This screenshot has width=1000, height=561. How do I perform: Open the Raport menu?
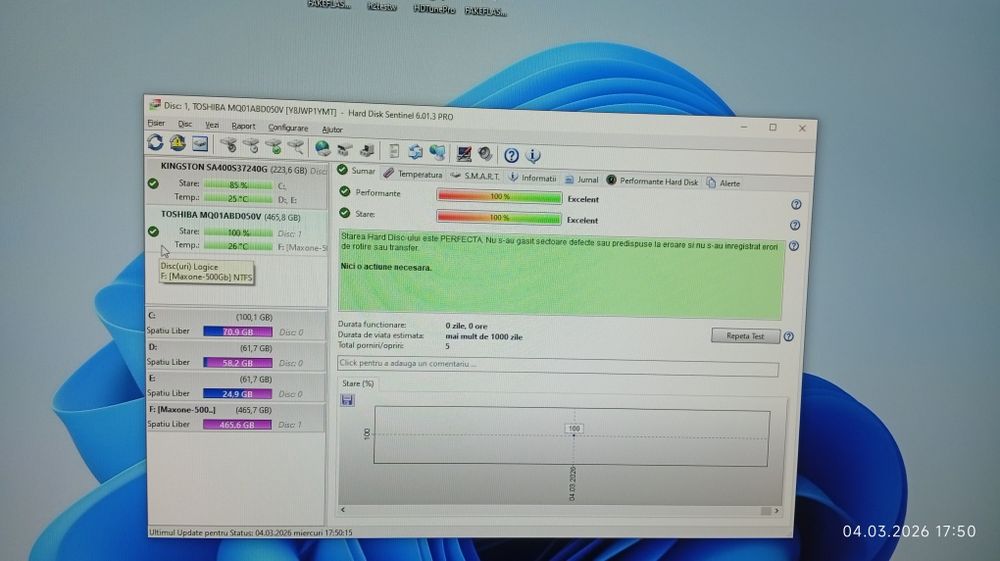pyautogui.click(x=243, y=126)
